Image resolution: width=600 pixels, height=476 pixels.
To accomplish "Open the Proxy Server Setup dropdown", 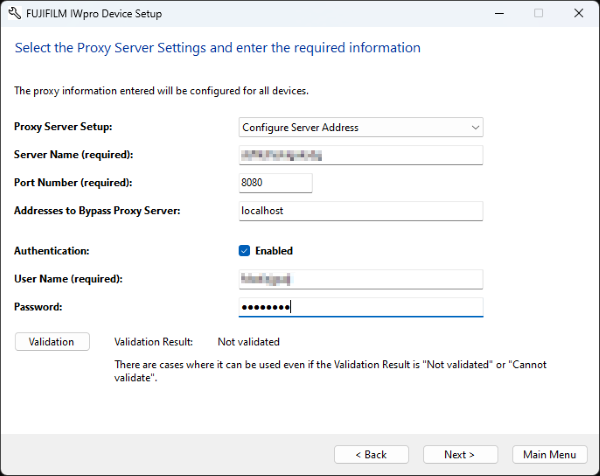I will pos(361,127).
